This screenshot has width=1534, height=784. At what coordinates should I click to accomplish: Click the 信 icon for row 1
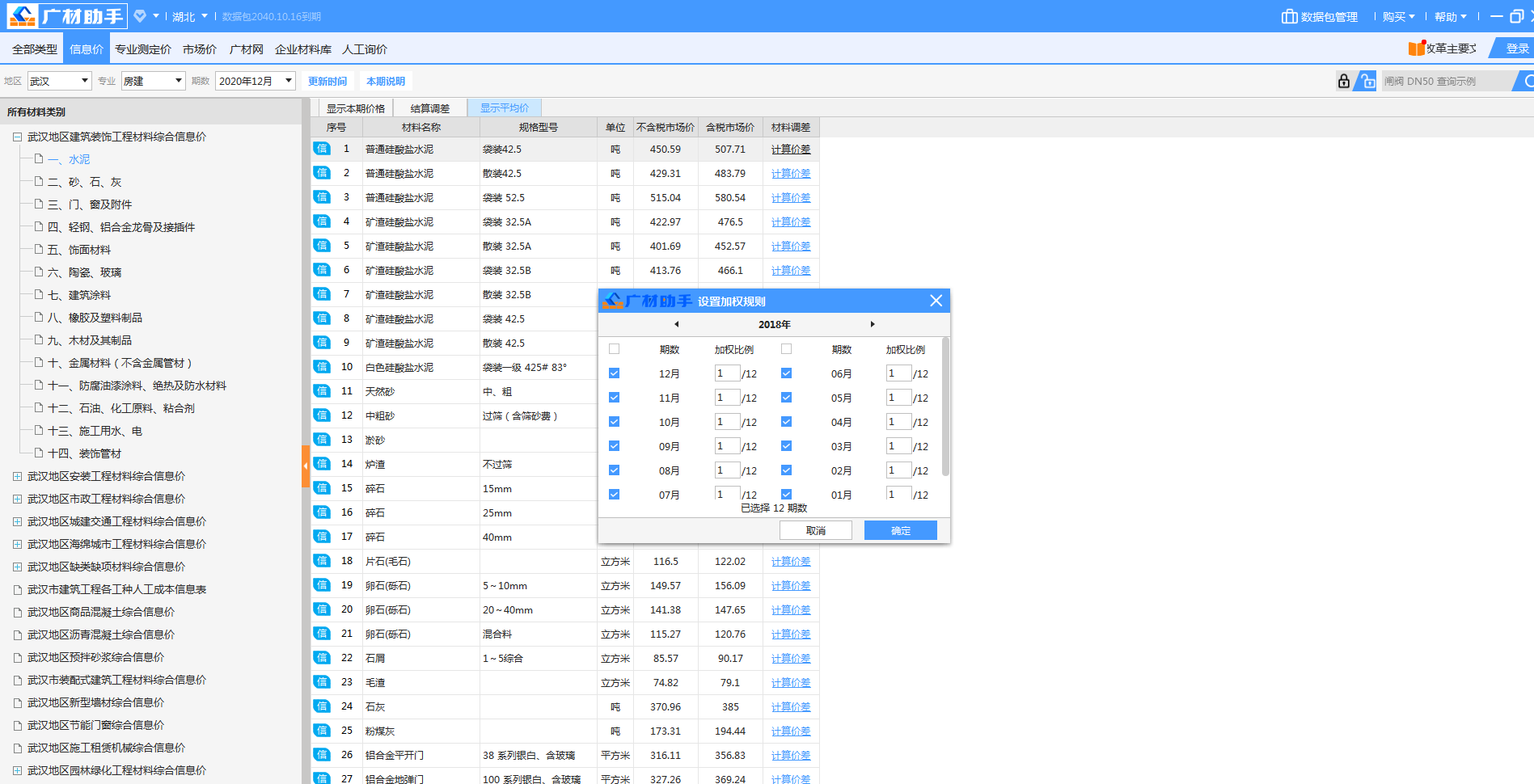[x=322, y=149]
